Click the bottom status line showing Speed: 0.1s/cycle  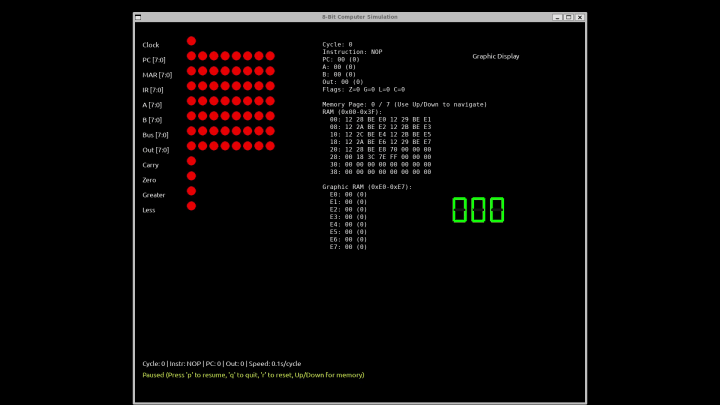[x=222, y=364]
